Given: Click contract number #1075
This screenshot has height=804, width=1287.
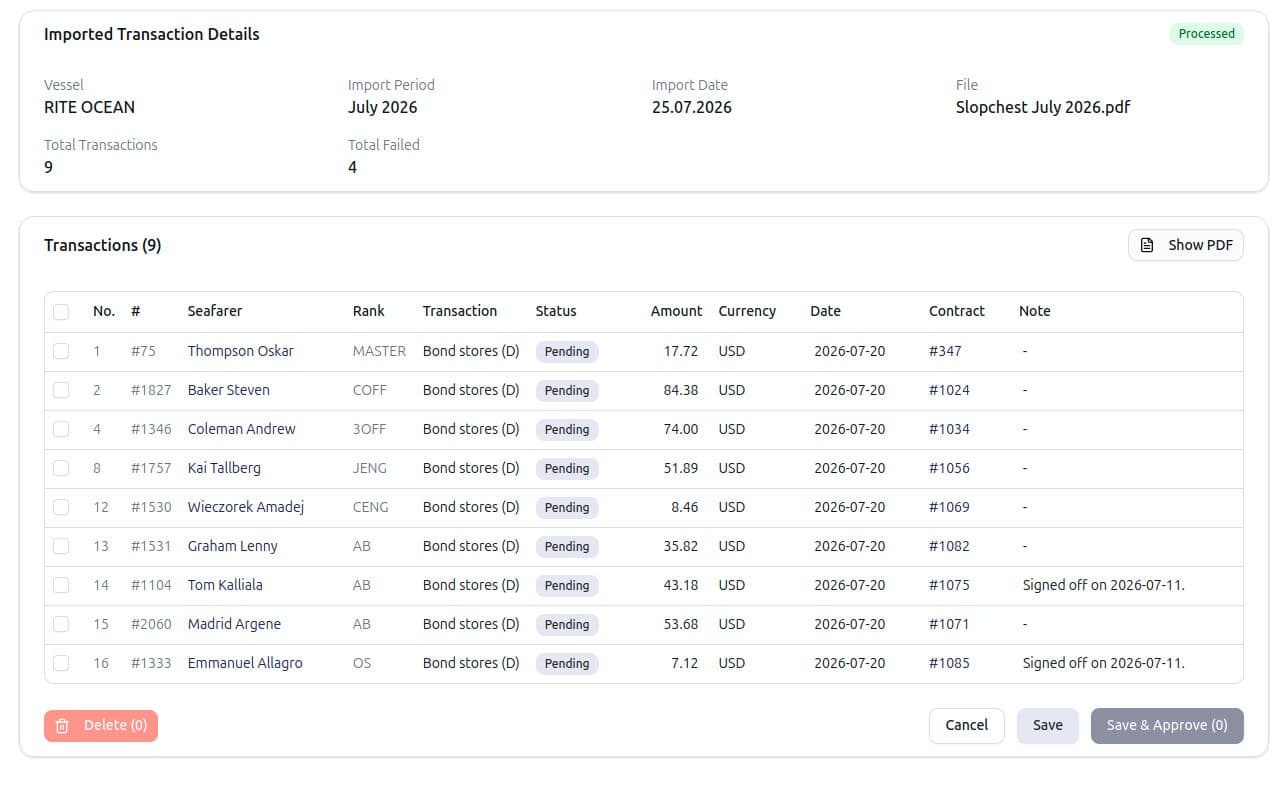Looking at the screenshot, I should 949,585.
